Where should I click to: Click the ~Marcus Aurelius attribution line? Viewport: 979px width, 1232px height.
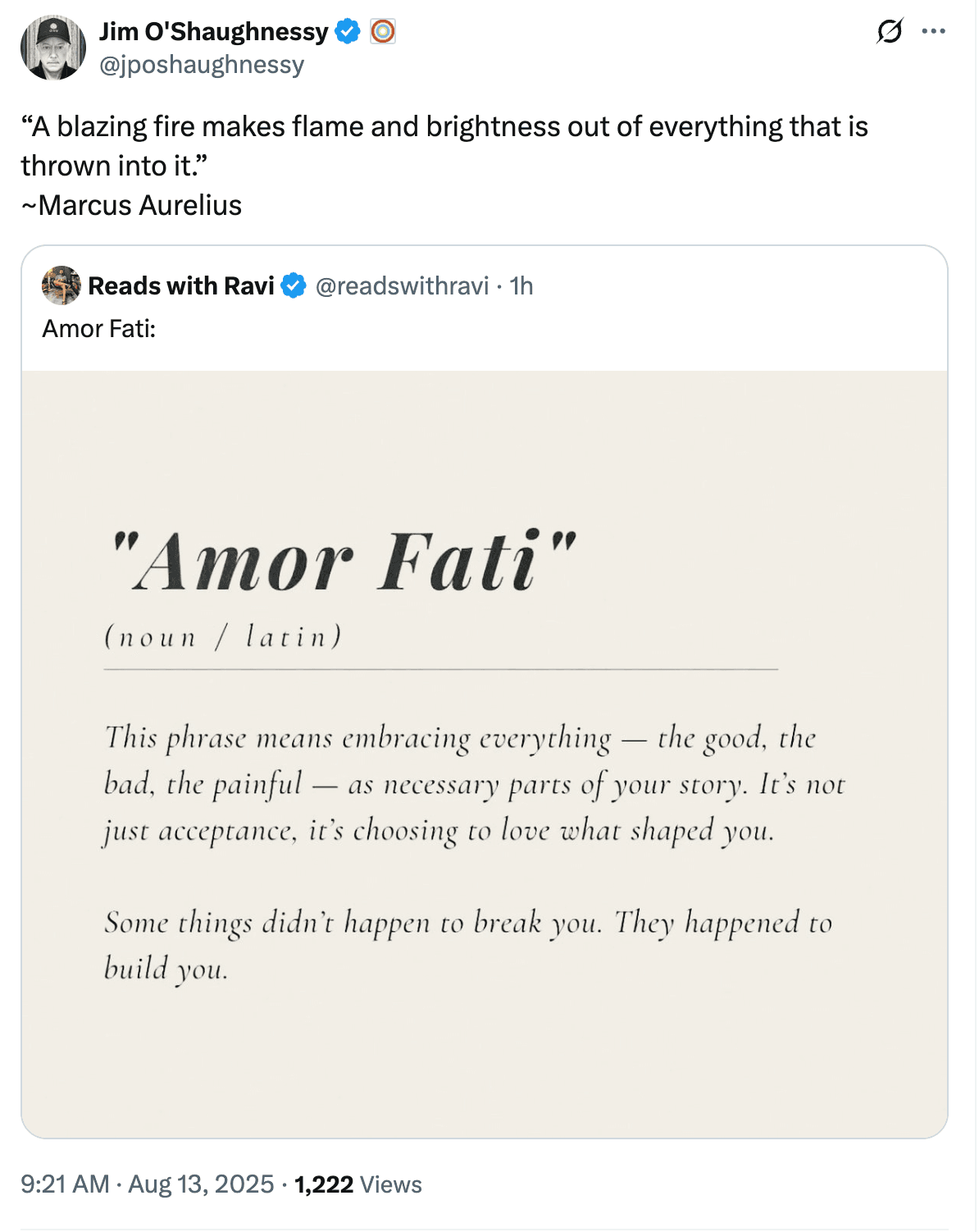coord(132,205)
